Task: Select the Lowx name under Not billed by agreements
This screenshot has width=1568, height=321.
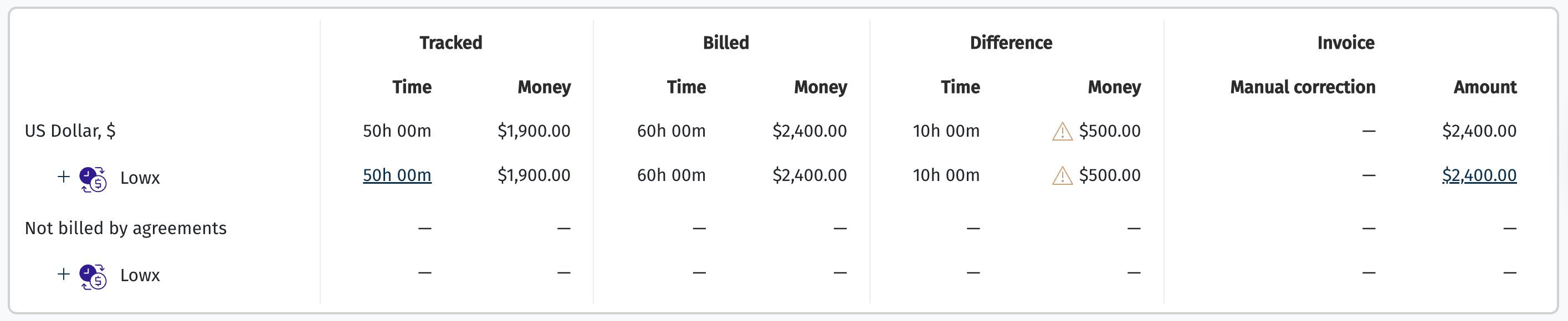Action: coord(140,276)
